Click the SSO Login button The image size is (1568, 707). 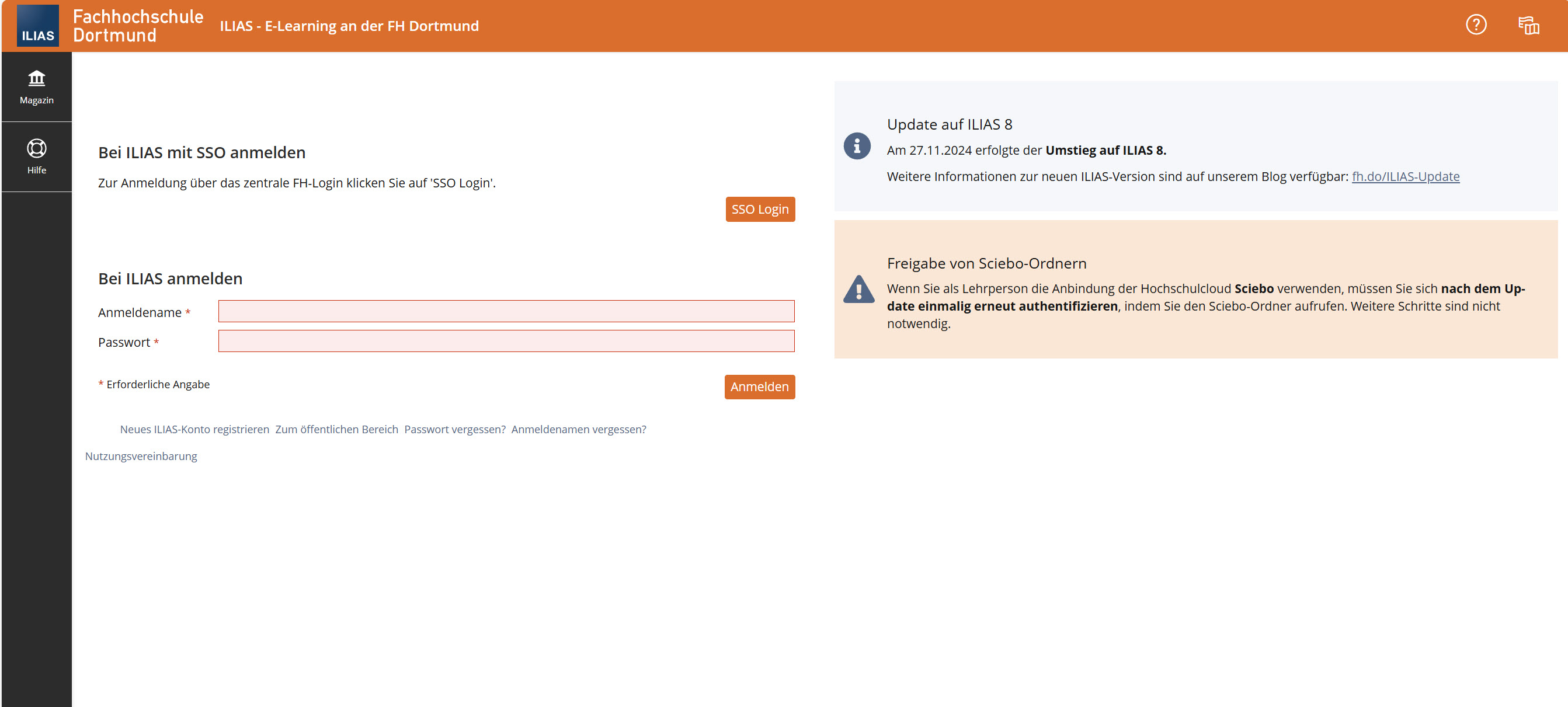click(760, 208)
